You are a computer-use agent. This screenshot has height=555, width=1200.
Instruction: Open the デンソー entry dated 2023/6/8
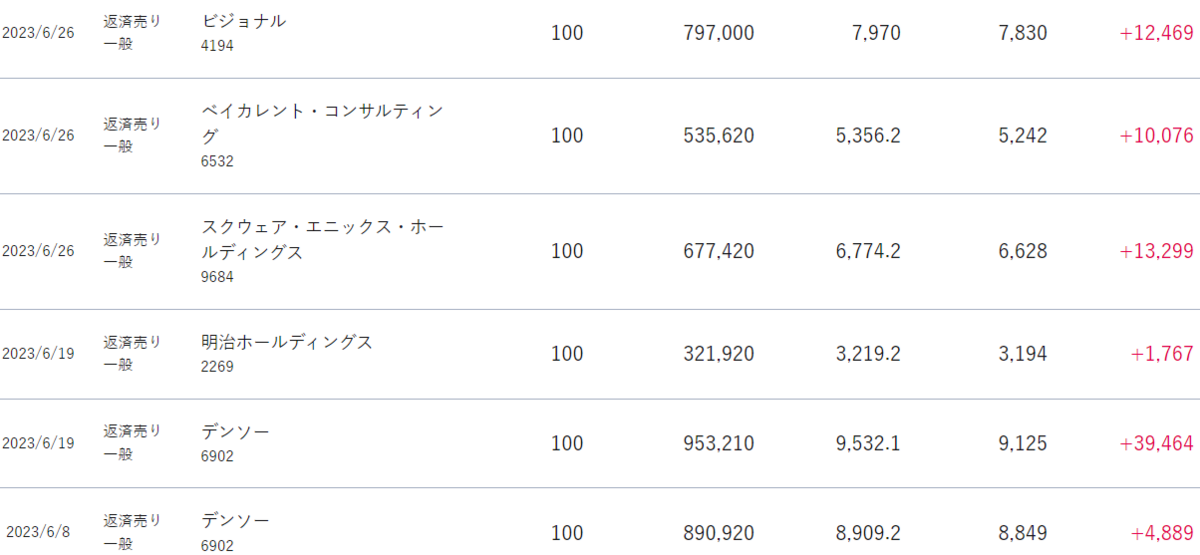click(x=235, y=521)
